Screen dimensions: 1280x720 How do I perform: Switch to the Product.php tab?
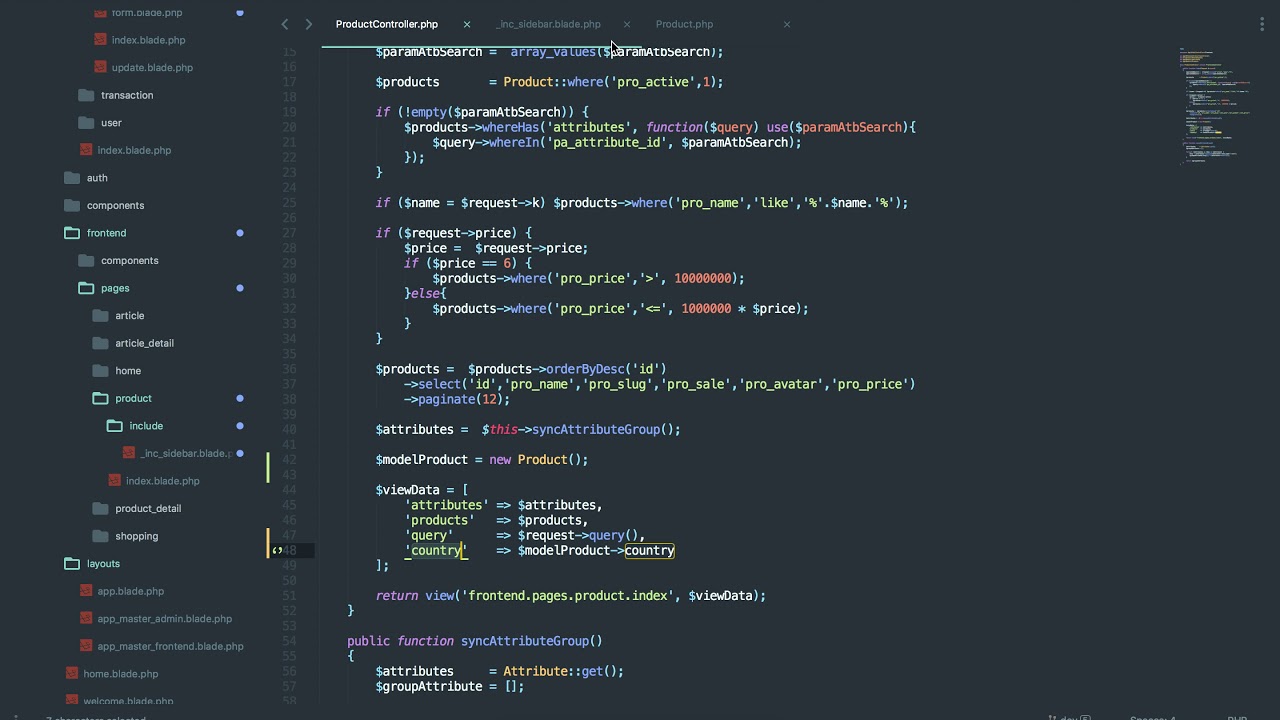click(x=684, y=24)
